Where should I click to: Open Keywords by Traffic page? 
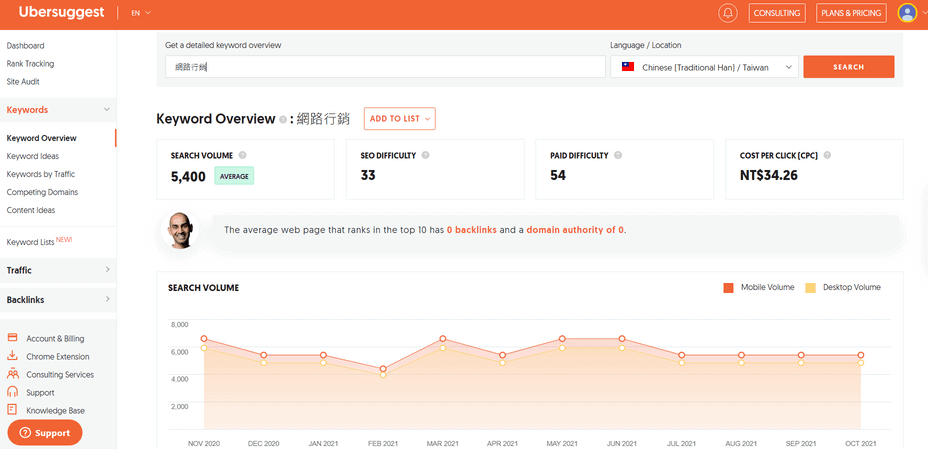41,174
